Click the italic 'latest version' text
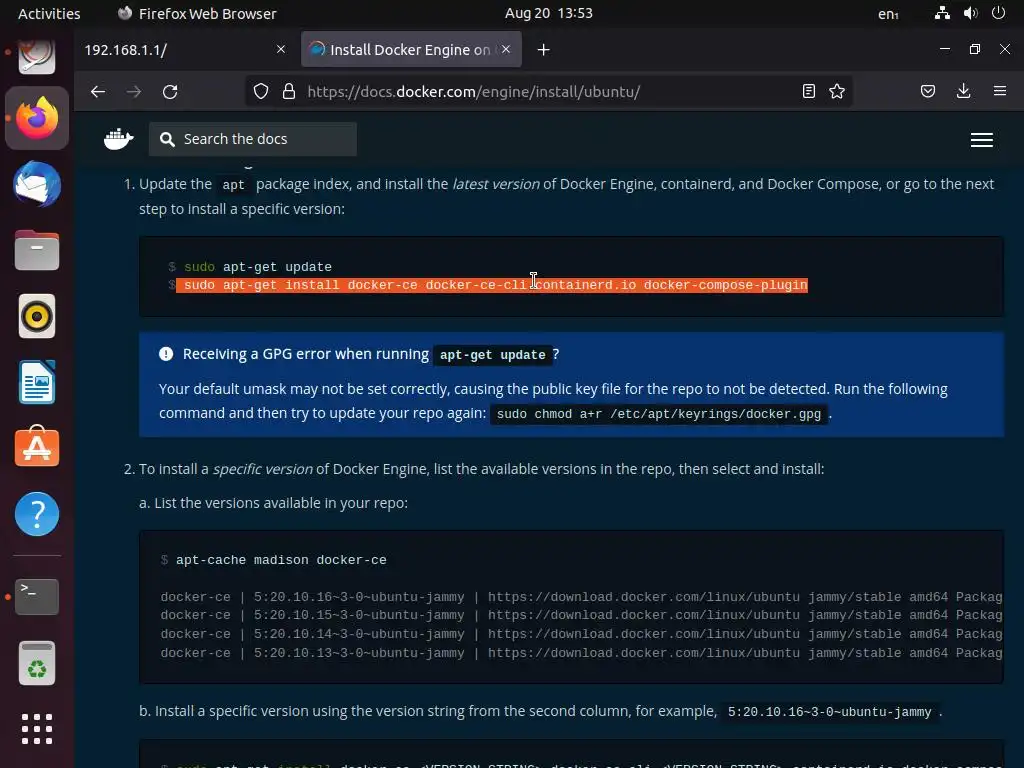Viewport: 1024px width, 768px height. (x=496, y=184)
